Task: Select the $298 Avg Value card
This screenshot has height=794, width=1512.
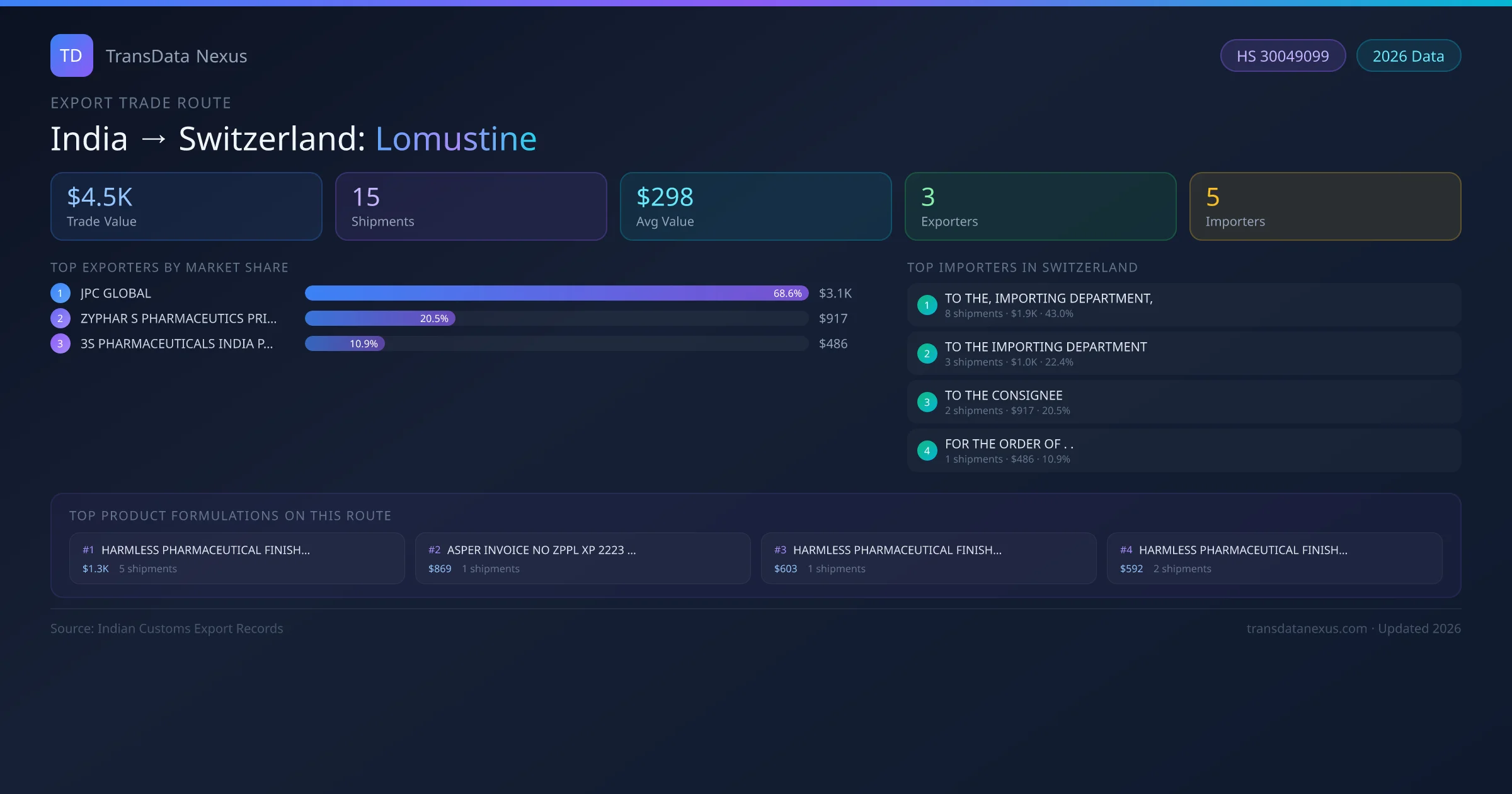Action: 755,206
